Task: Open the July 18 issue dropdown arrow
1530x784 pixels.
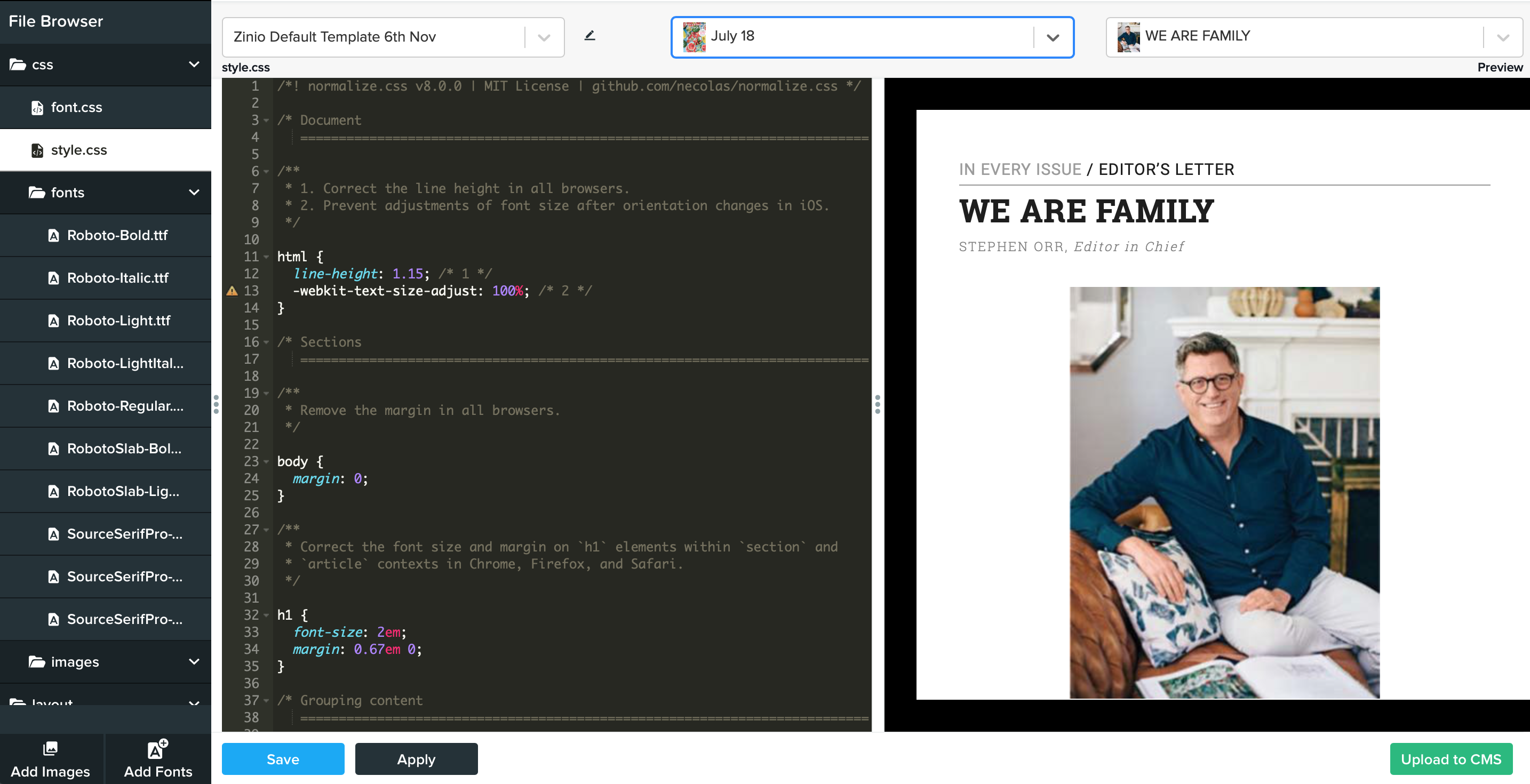Action: 1053,37
